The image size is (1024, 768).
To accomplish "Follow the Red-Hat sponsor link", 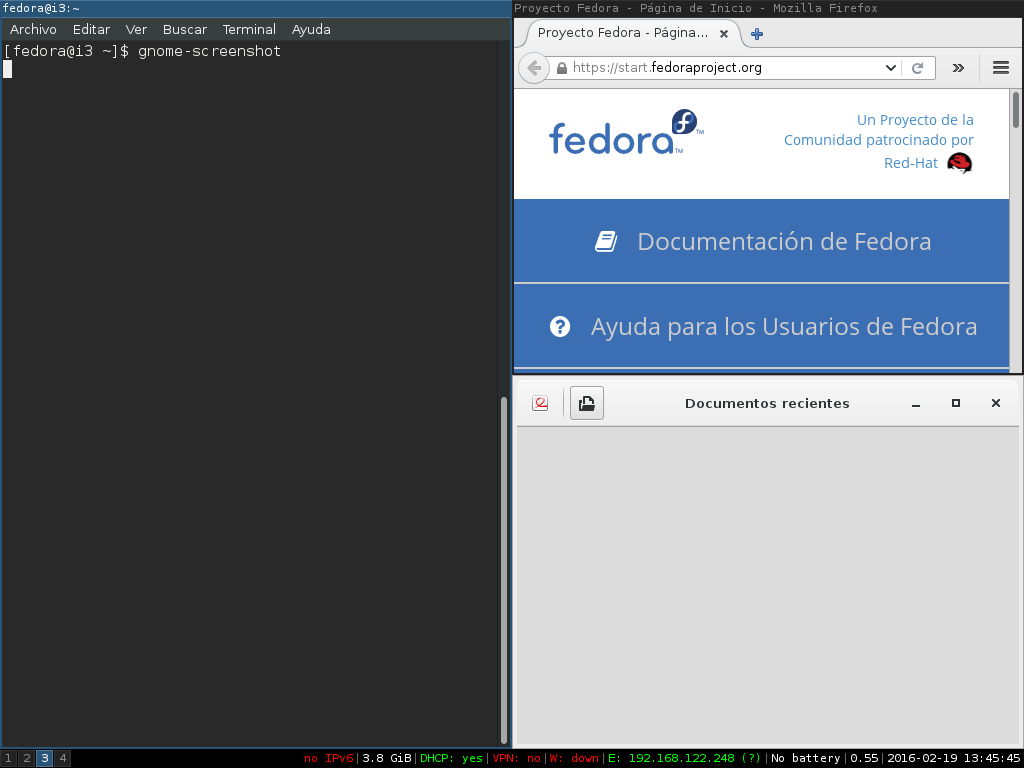I will (x=910, y=163).
